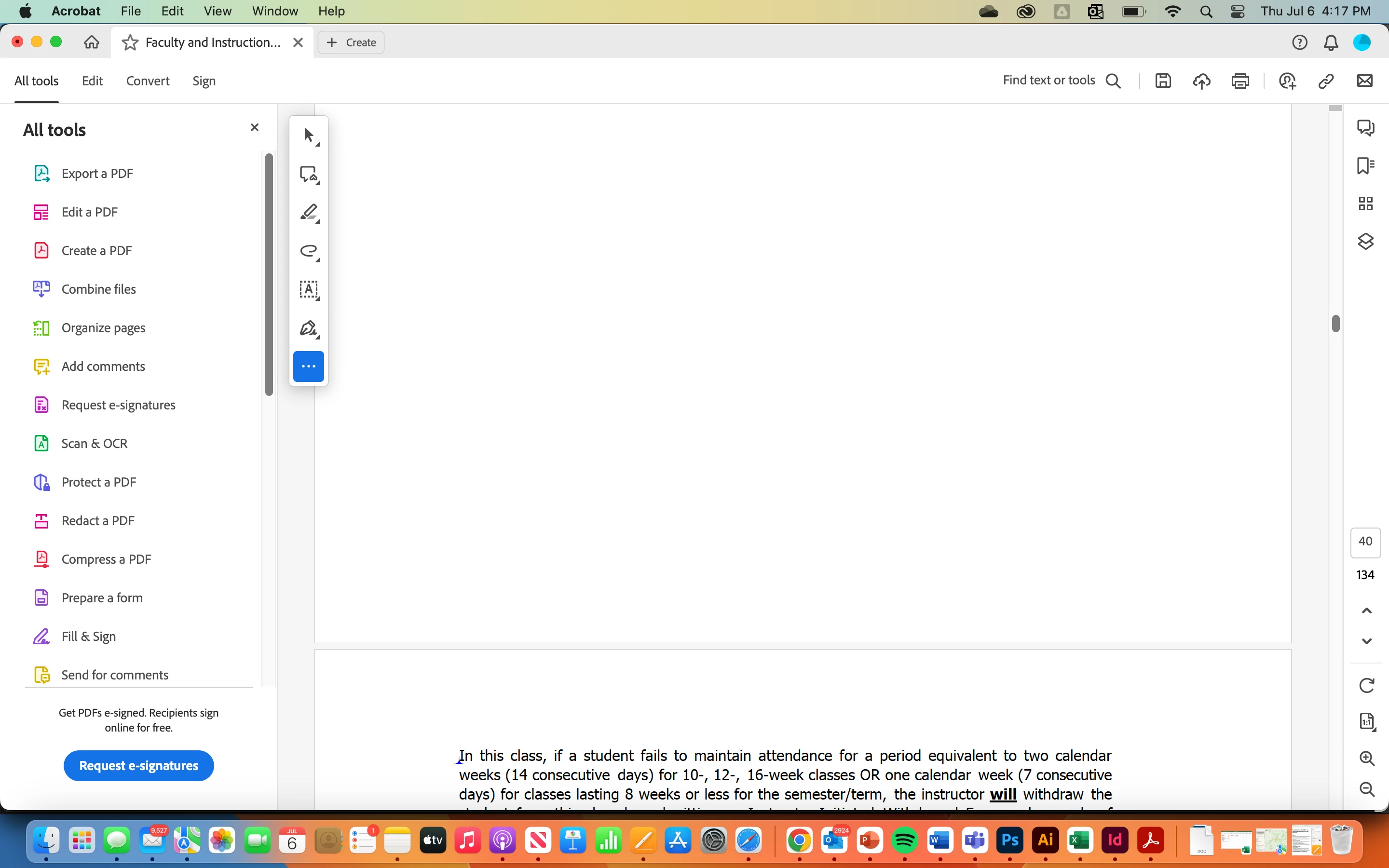The width and height of the screenshot is (1389, 868).
Task: Rotate the page view clockwise
Action: tap(1367, 685)
